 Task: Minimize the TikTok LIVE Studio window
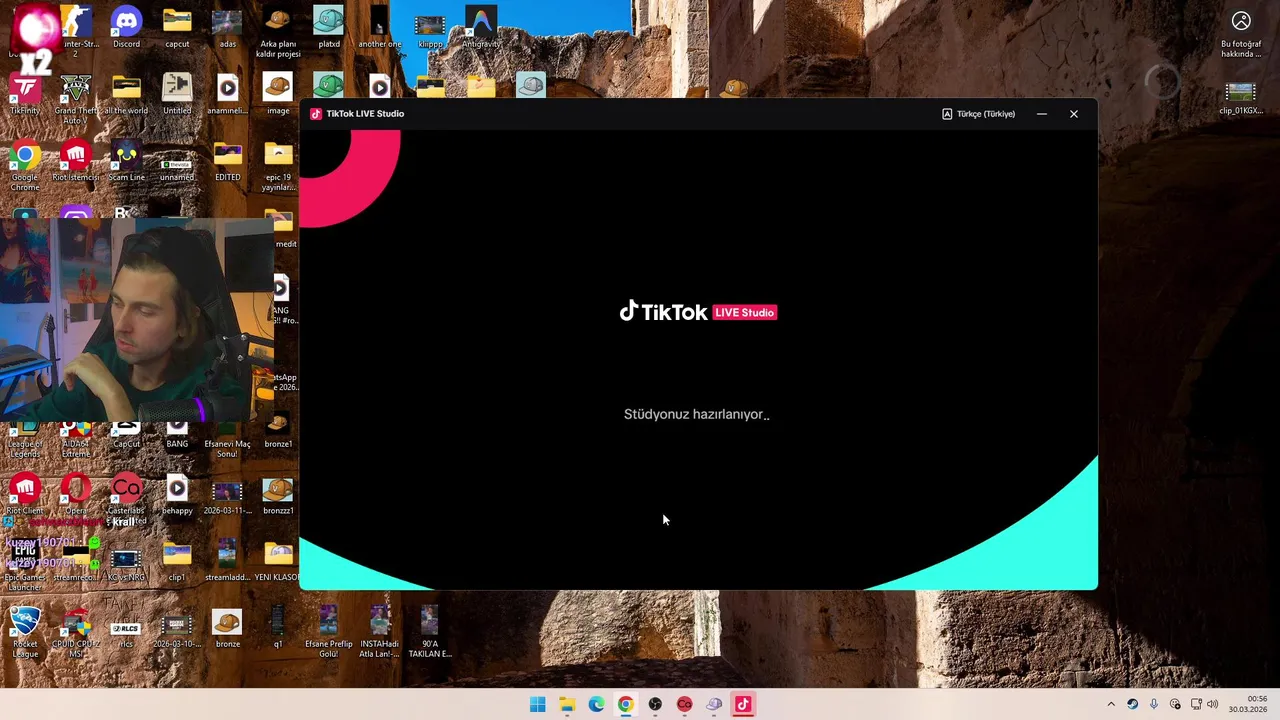point(1042,114)
